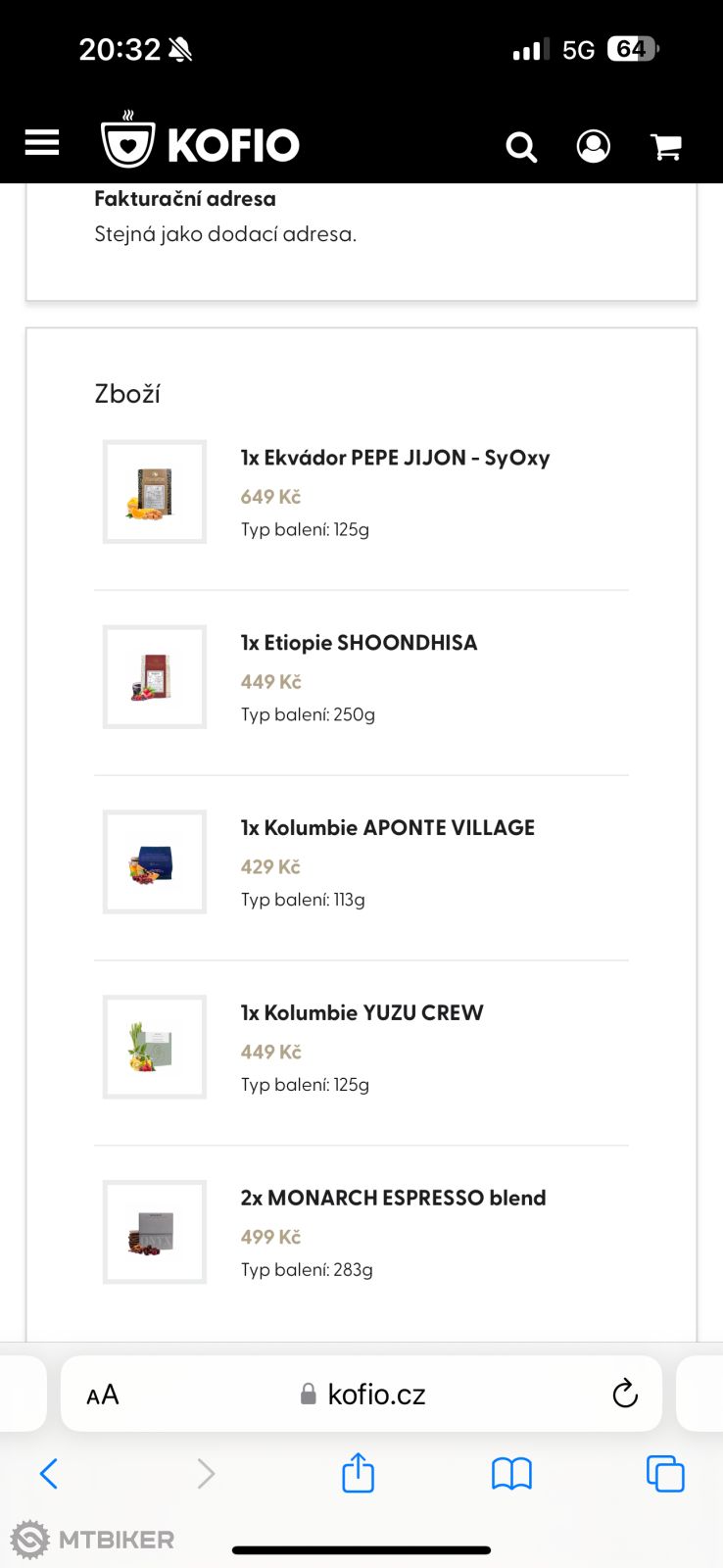Show all open Safari tabs
This screenshot has width=723, height=1568.
coord(665,1473)
